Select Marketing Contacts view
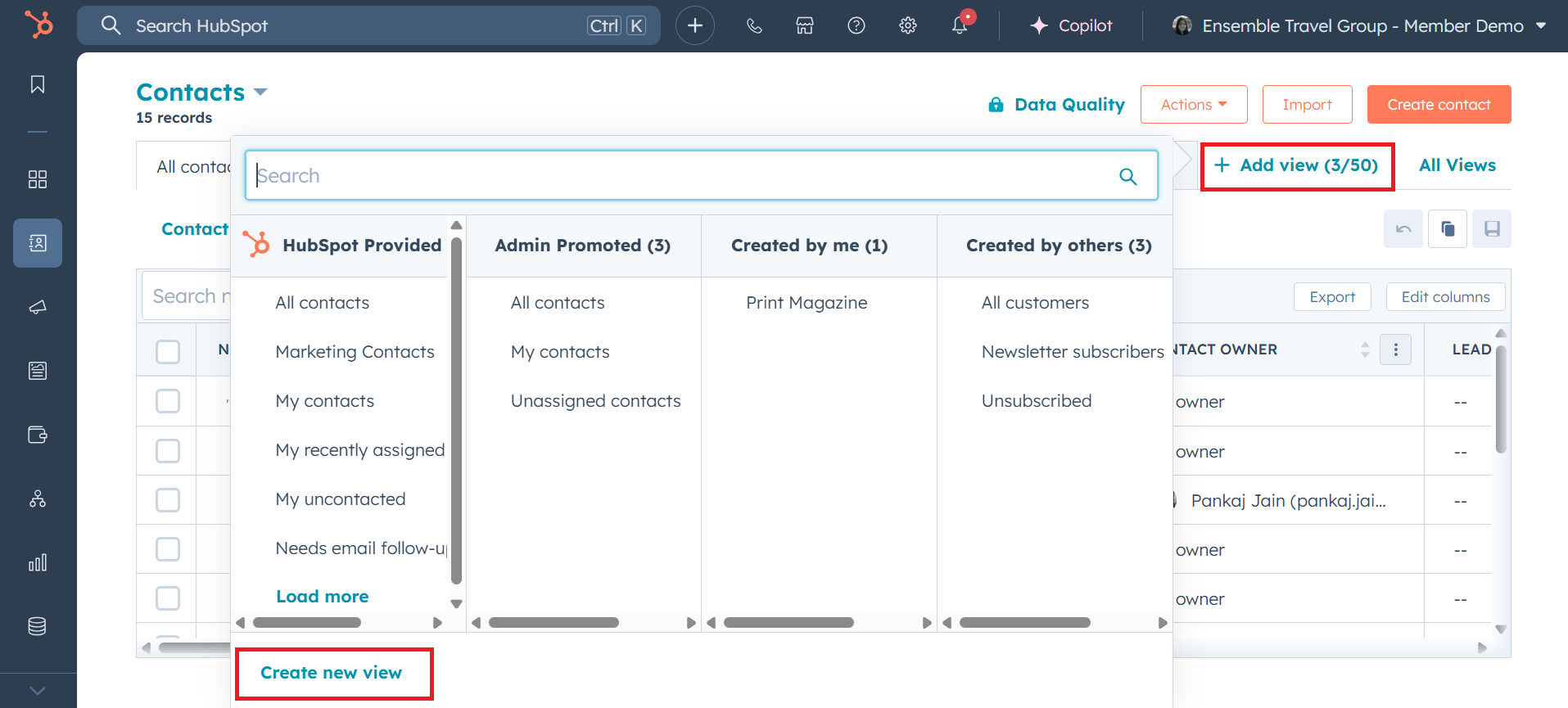The width and height of the screenshot is (1568, 708). pyautogui.click(x=355, y=352)
